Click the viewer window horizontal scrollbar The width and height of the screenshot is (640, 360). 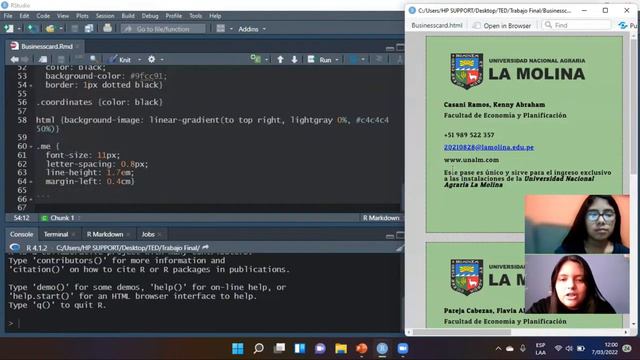coord(461,332)
